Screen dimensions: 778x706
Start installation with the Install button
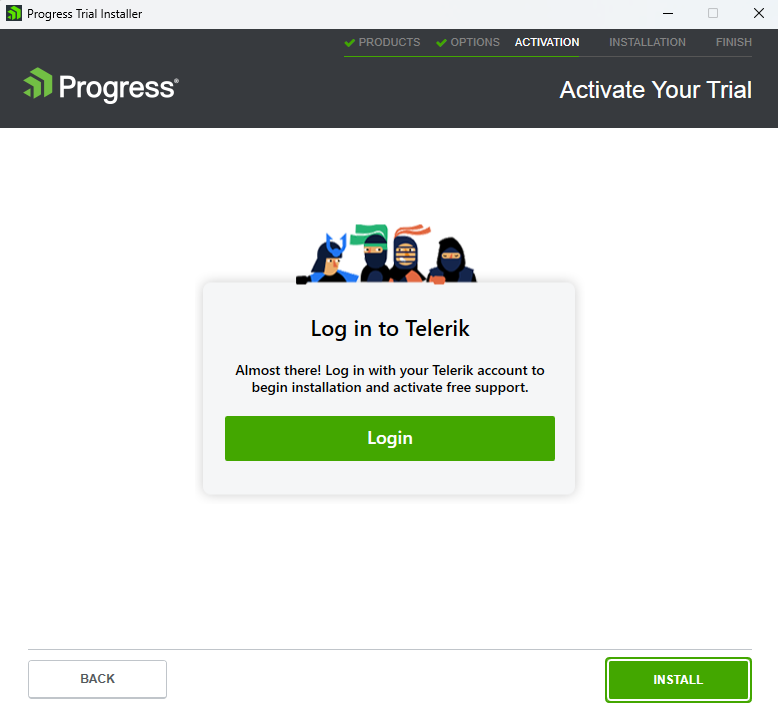pyautogui.click(x=678, y=680)
